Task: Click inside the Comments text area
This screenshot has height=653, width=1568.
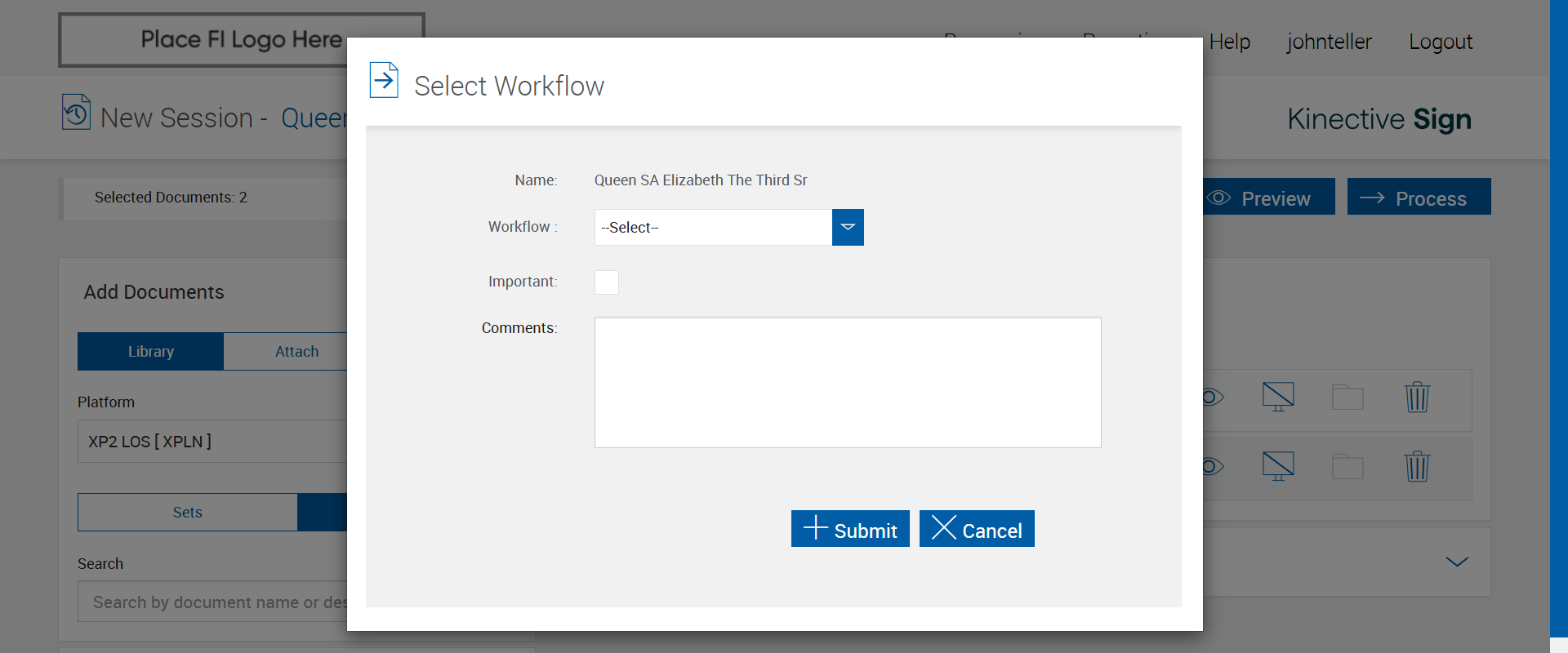Action: tap(848, 382)
